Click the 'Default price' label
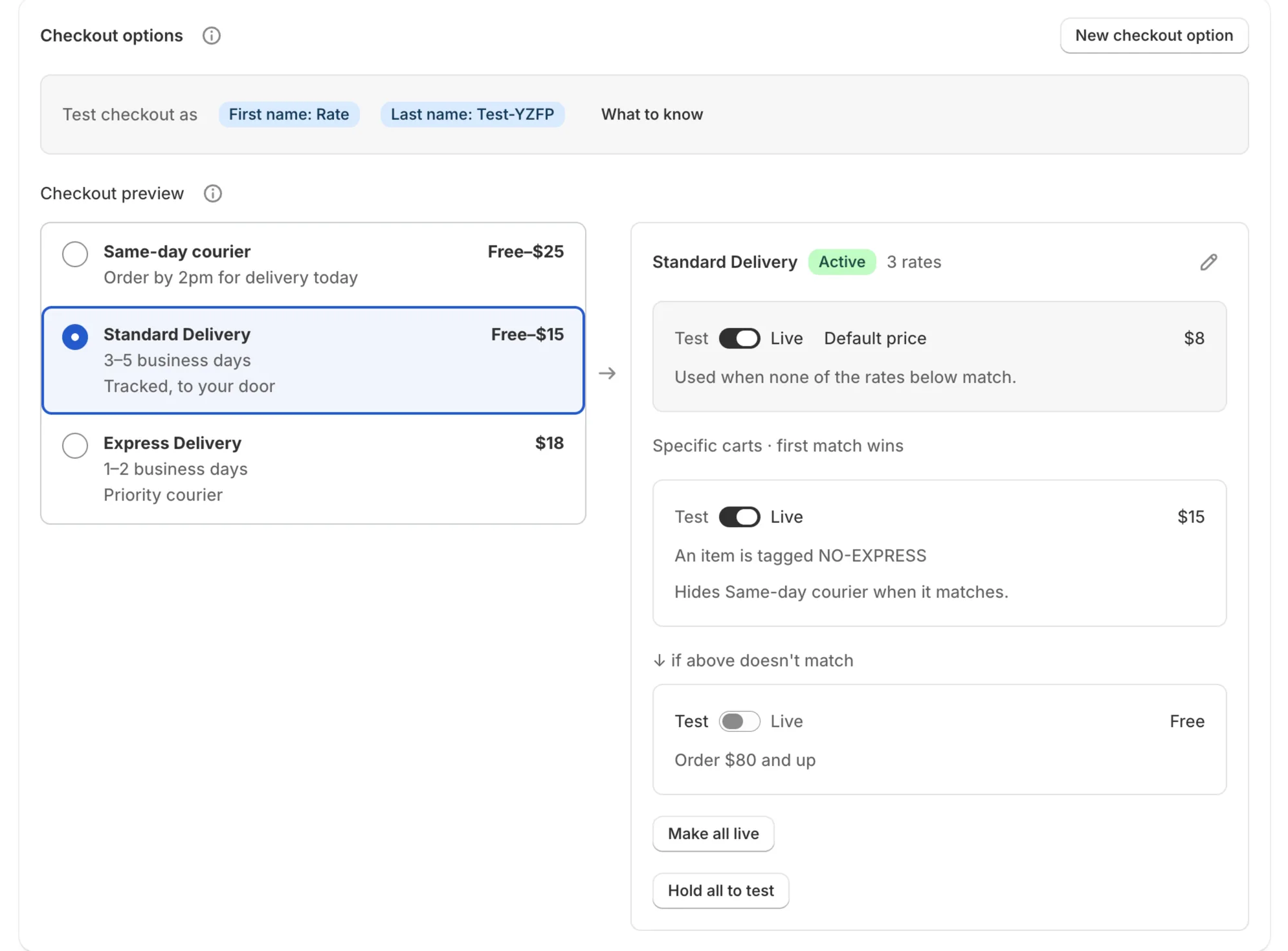The width and height of the screenshot is (1288, 951). [x=875, y=338]
